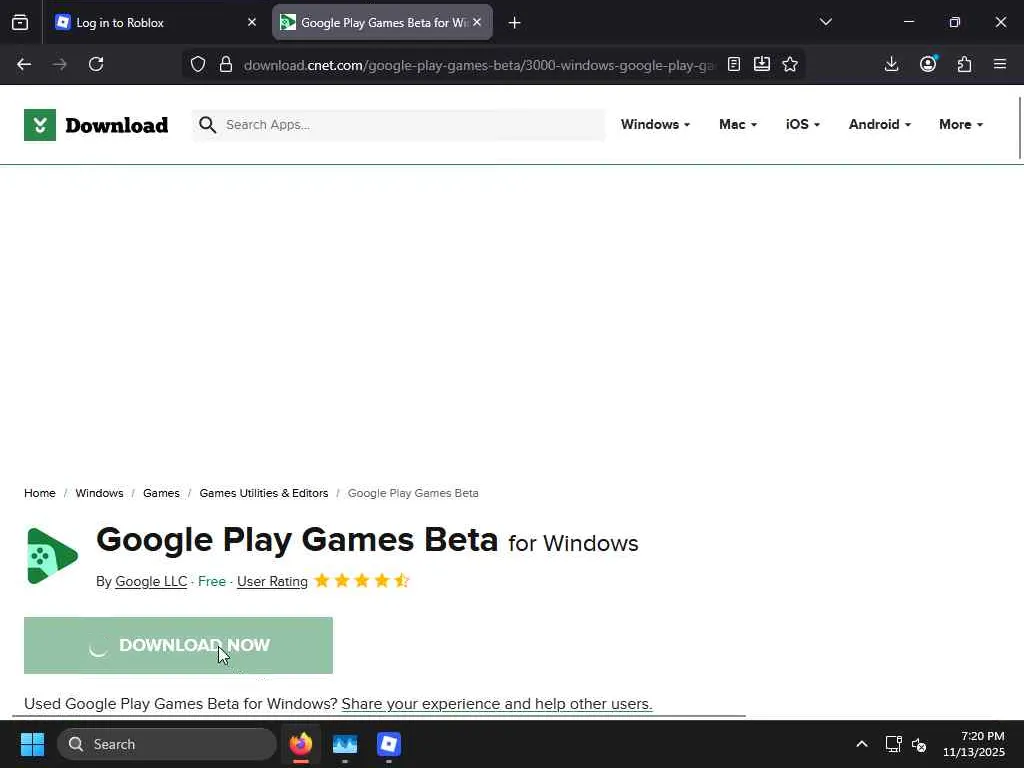Click the Free price label
Viewport: 1024px width, 768px height.
[212, 581]
